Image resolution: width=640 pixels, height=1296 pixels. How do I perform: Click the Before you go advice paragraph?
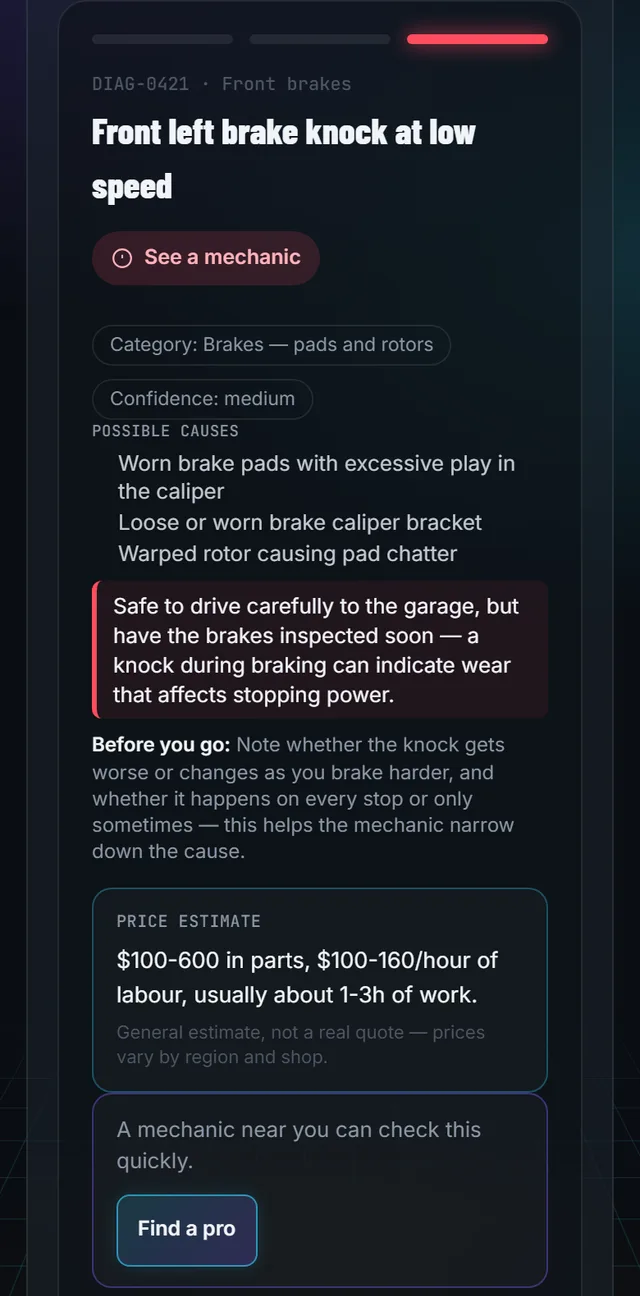pos(303,798)
